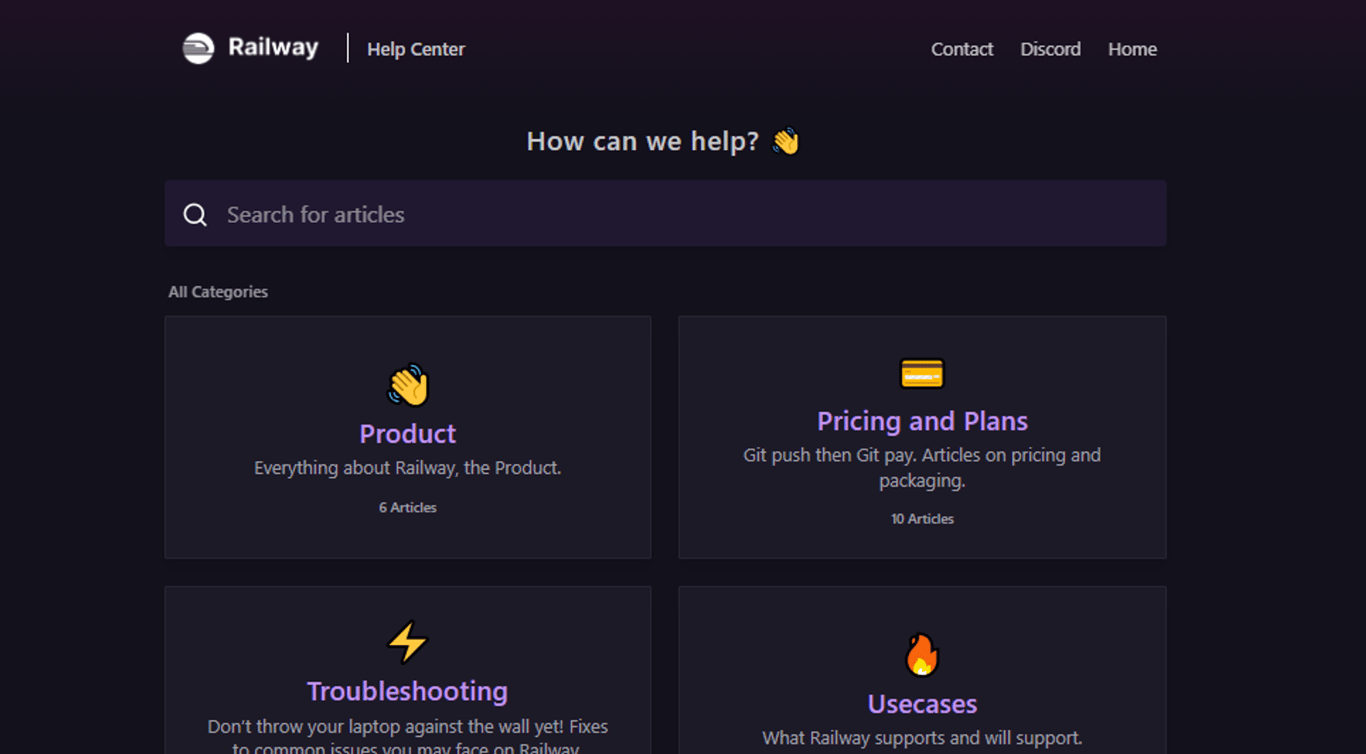Click the "6 Articles" count text
The width and height of the screenshot is (1366, 754).
click(x=408, y=507)
